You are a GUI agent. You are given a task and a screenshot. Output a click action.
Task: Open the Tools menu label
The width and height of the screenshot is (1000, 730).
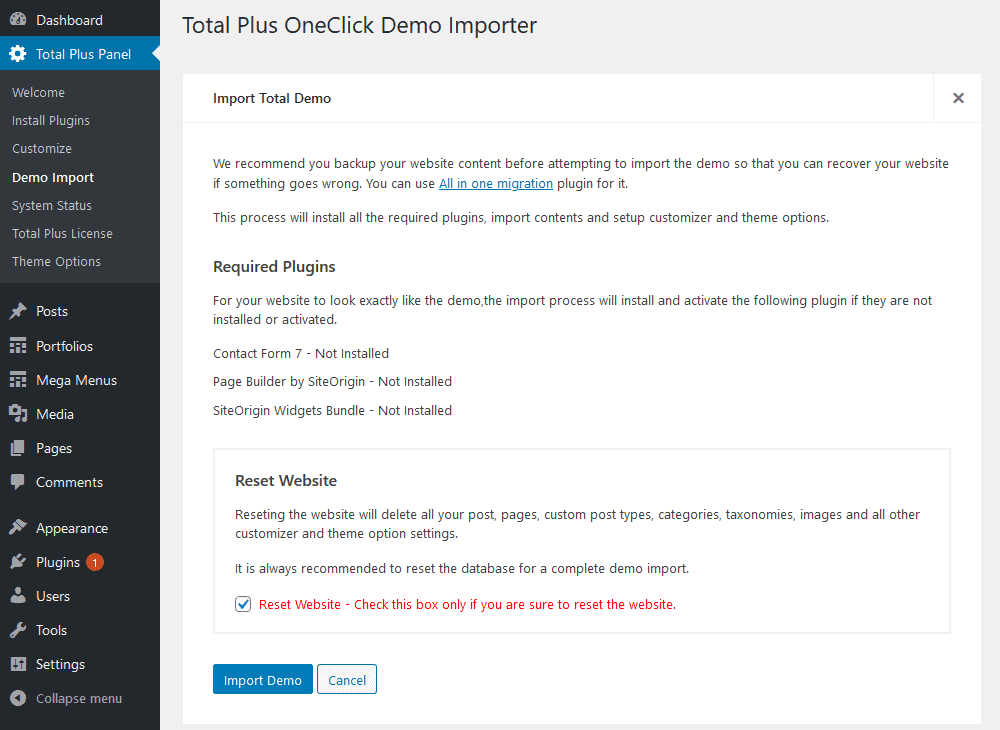52,630
